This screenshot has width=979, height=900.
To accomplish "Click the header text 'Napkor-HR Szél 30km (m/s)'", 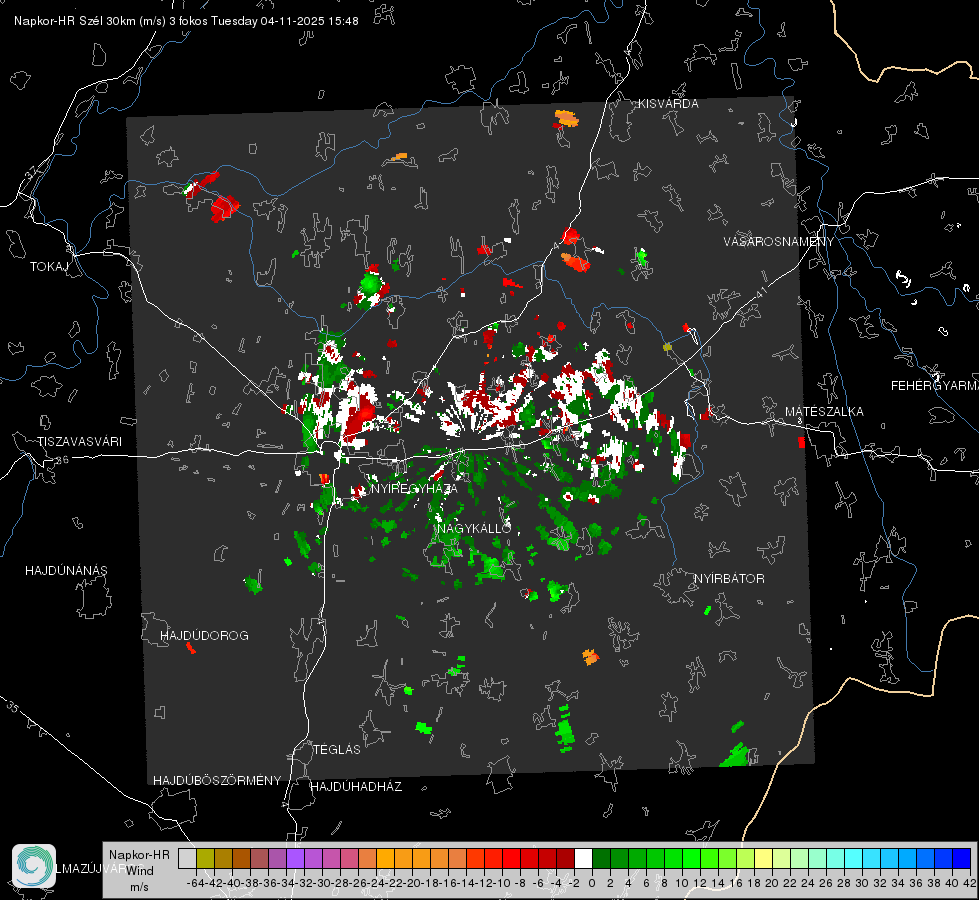I will pyautogui.click(x=90, y=21).
